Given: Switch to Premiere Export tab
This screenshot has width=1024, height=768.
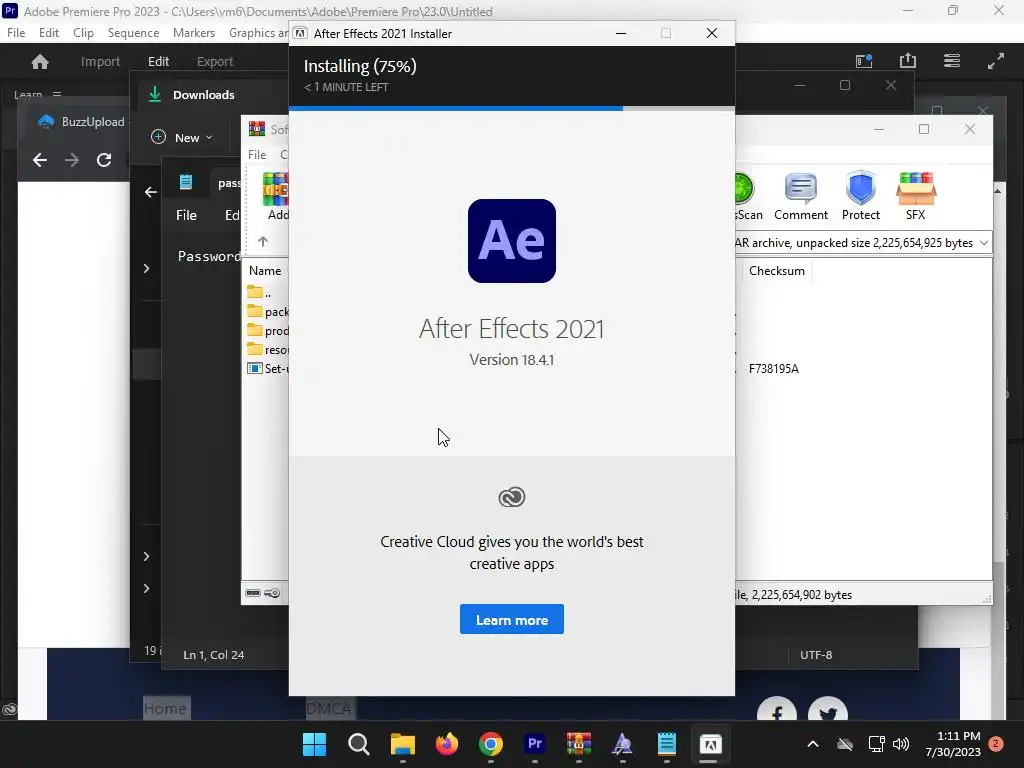Looking at the screenshot, I should 215,61.
